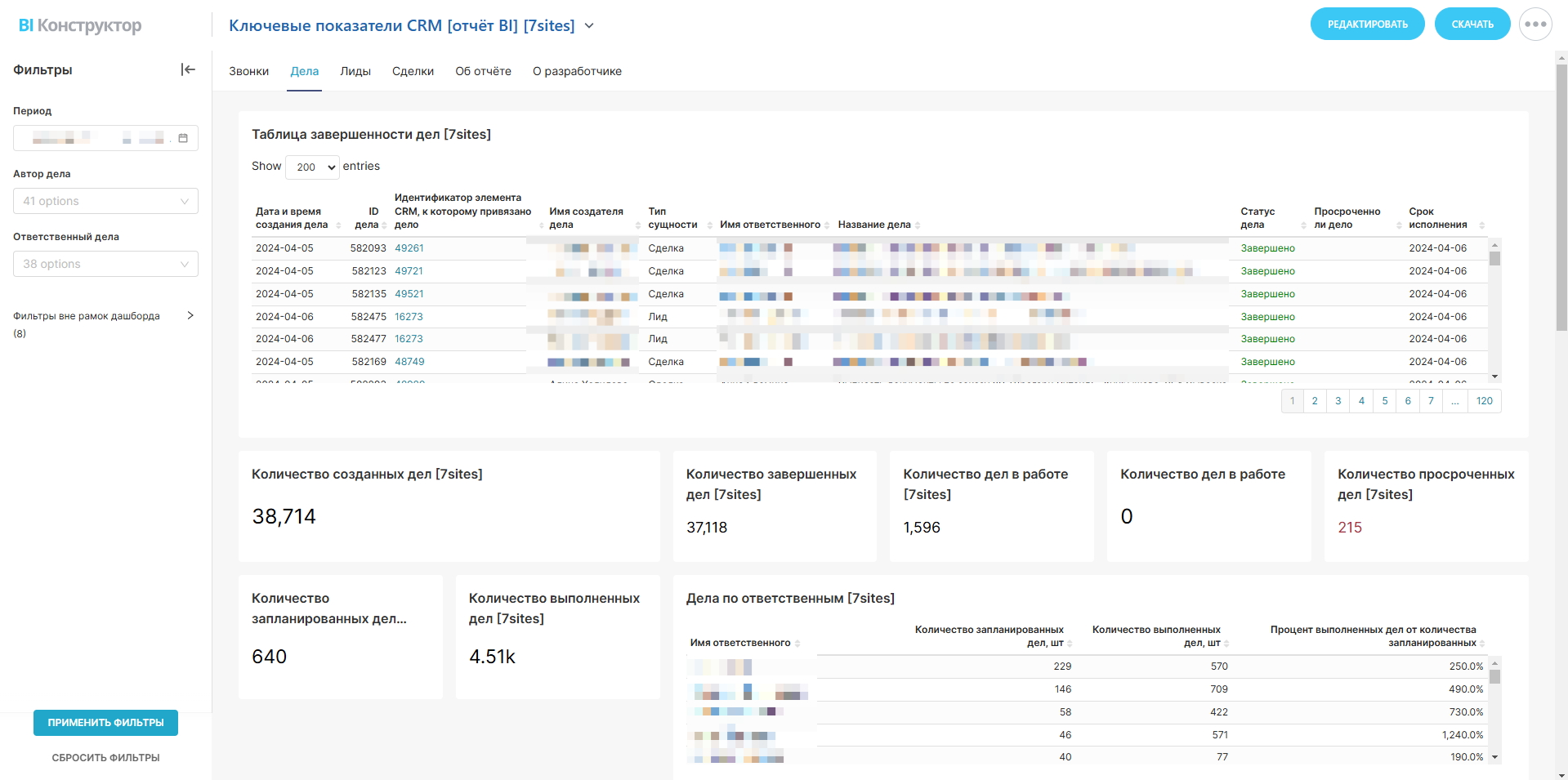This screenshot has width=1568, height=780.
Task: Open CRM element link 49261
Action: [x=409, y=248]
